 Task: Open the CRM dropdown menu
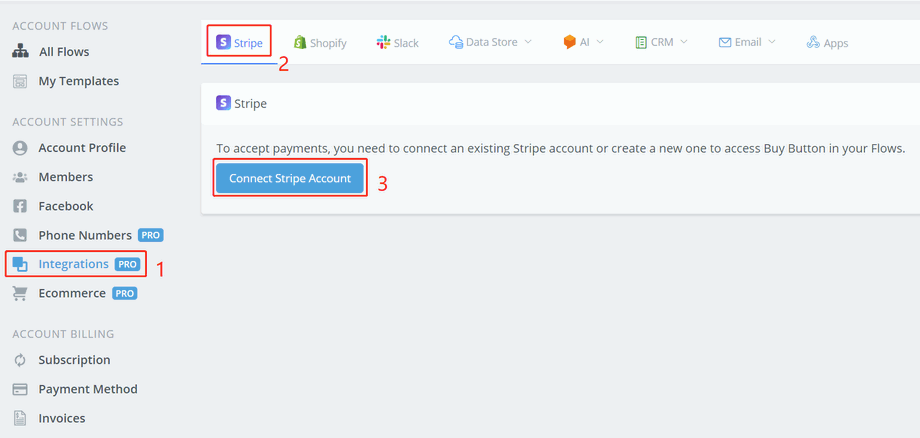661,43
